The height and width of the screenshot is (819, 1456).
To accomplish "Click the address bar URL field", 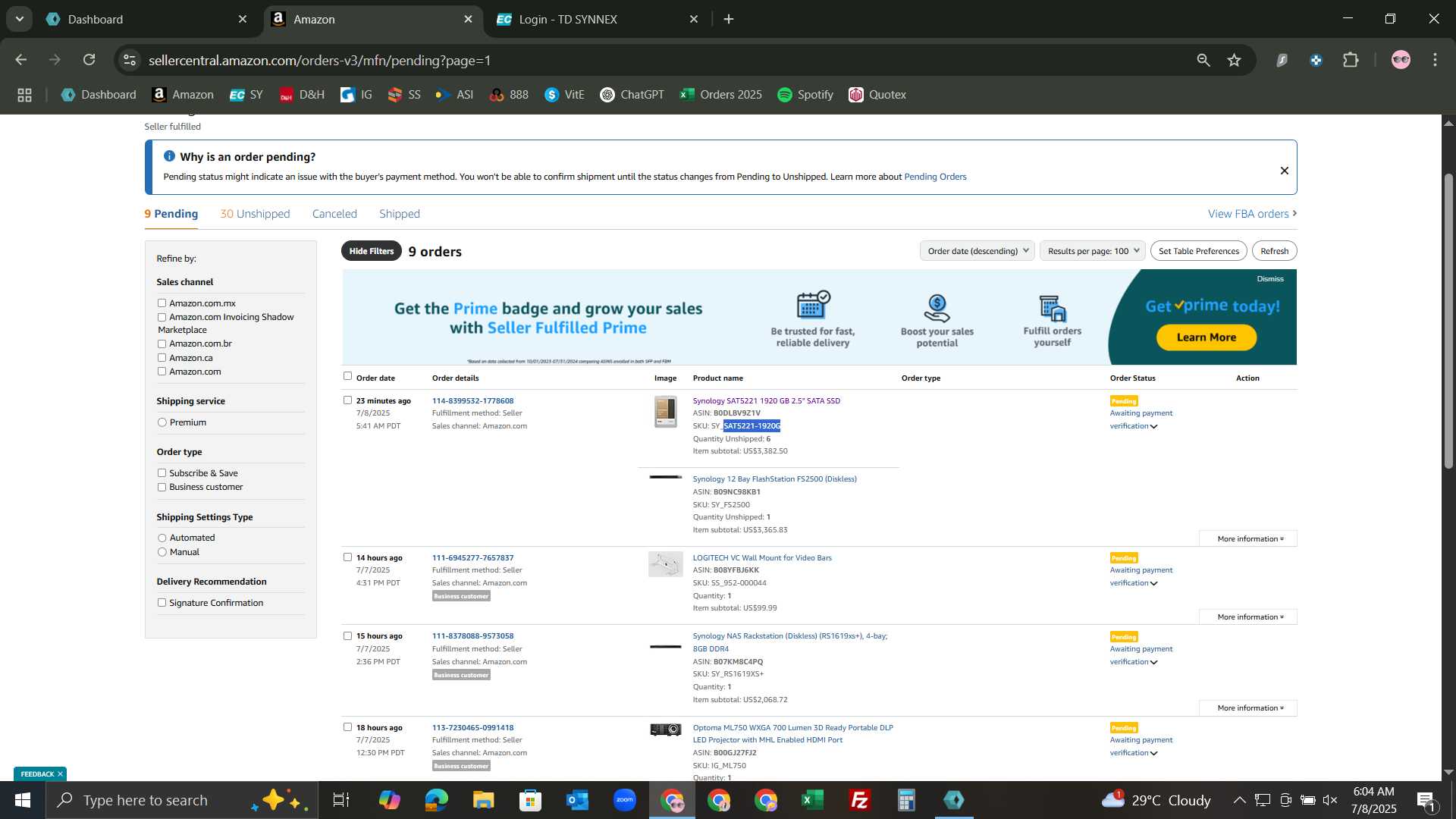I will (x=667, y=60).
